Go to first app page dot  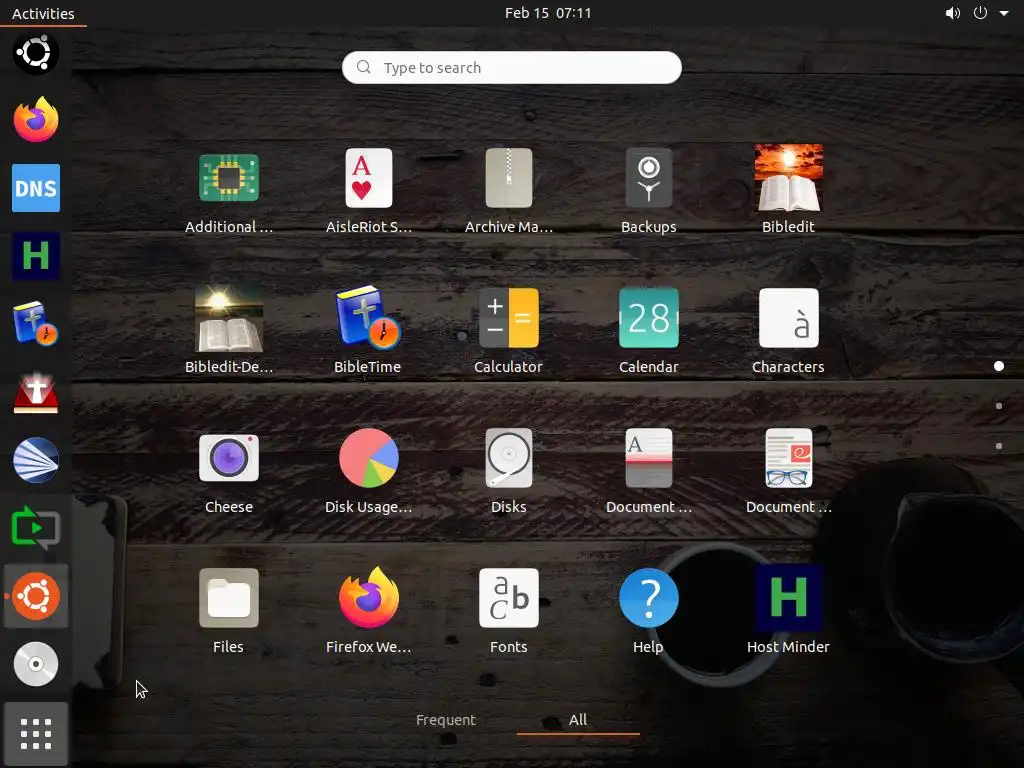coord(999,366)
